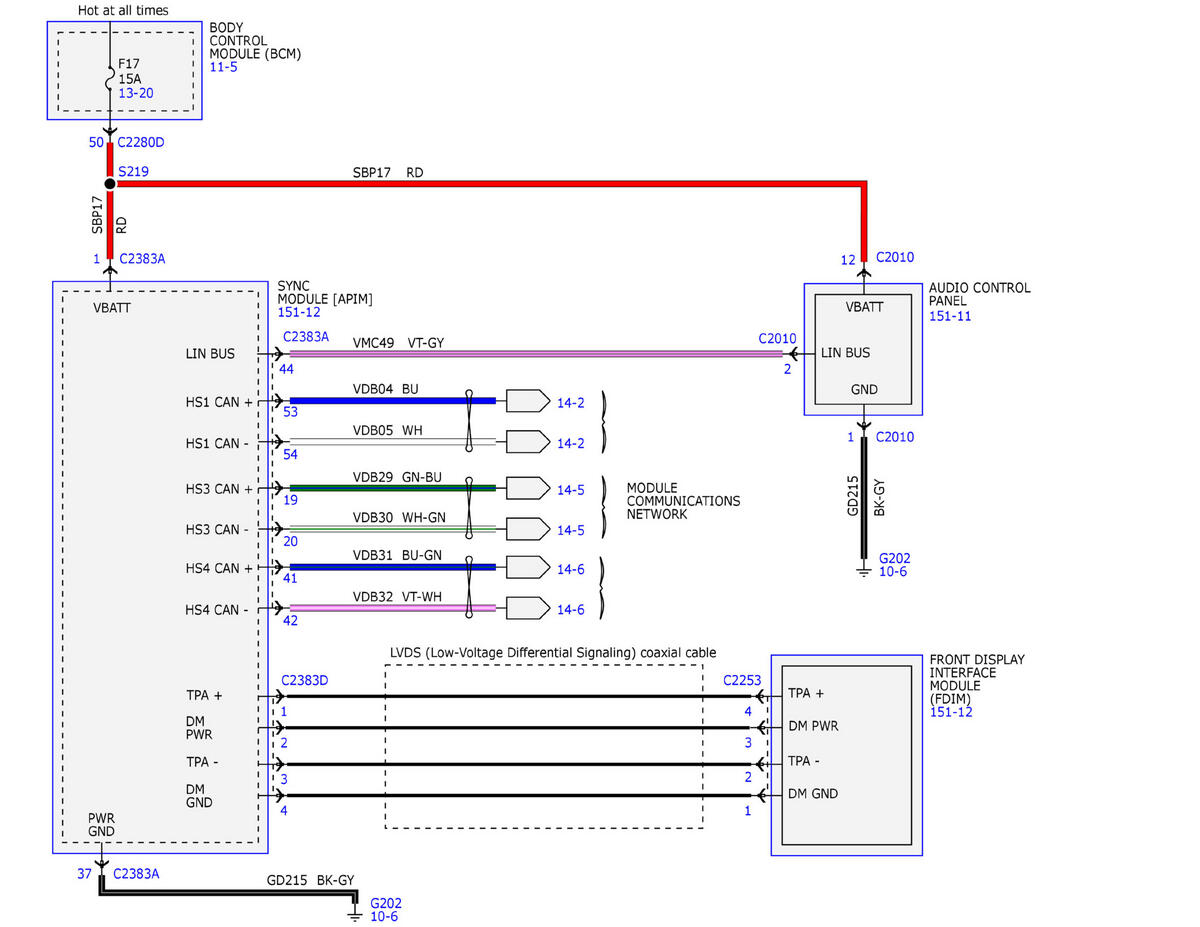The width and height of the screenshot is (1200, 927).
Task: Click the LVDS coaxial cable caption
Action: (x=553, y=653)
